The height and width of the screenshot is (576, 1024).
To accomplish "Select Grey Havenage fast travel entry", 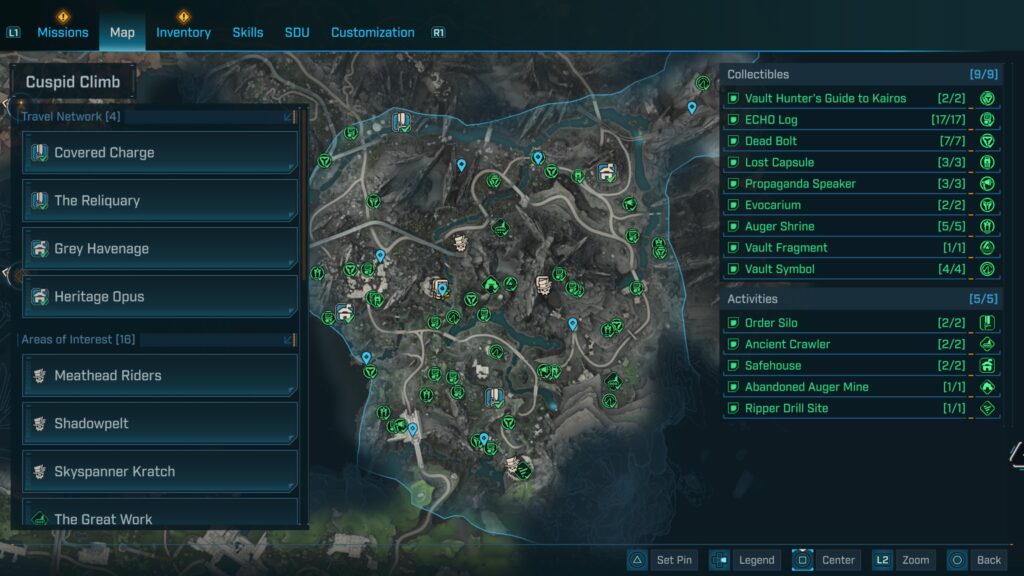I will [160, 249].
